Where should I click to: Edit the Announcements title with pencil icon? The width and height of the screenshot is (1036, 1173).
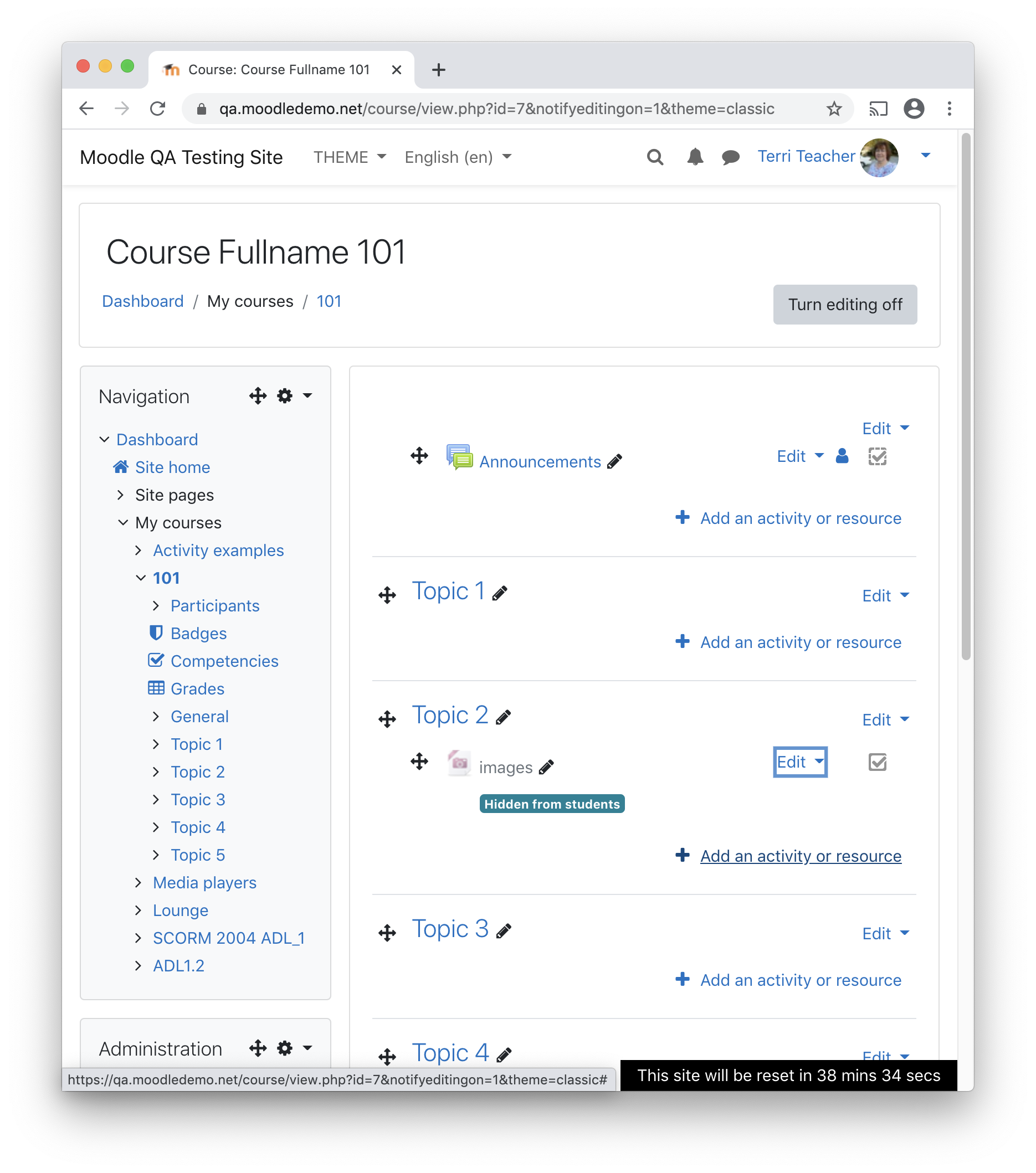(615, 461)
